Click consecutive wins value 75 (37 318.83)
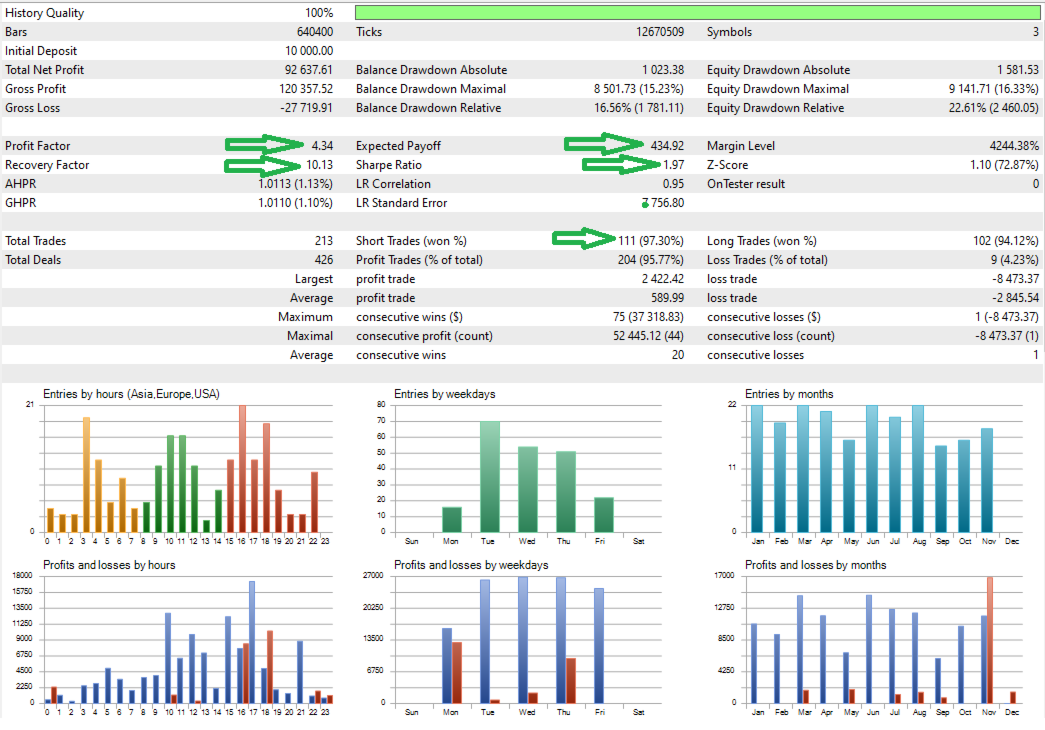Image resolution: width=1045 pixels, height=730 pixels. pos(648,317)
